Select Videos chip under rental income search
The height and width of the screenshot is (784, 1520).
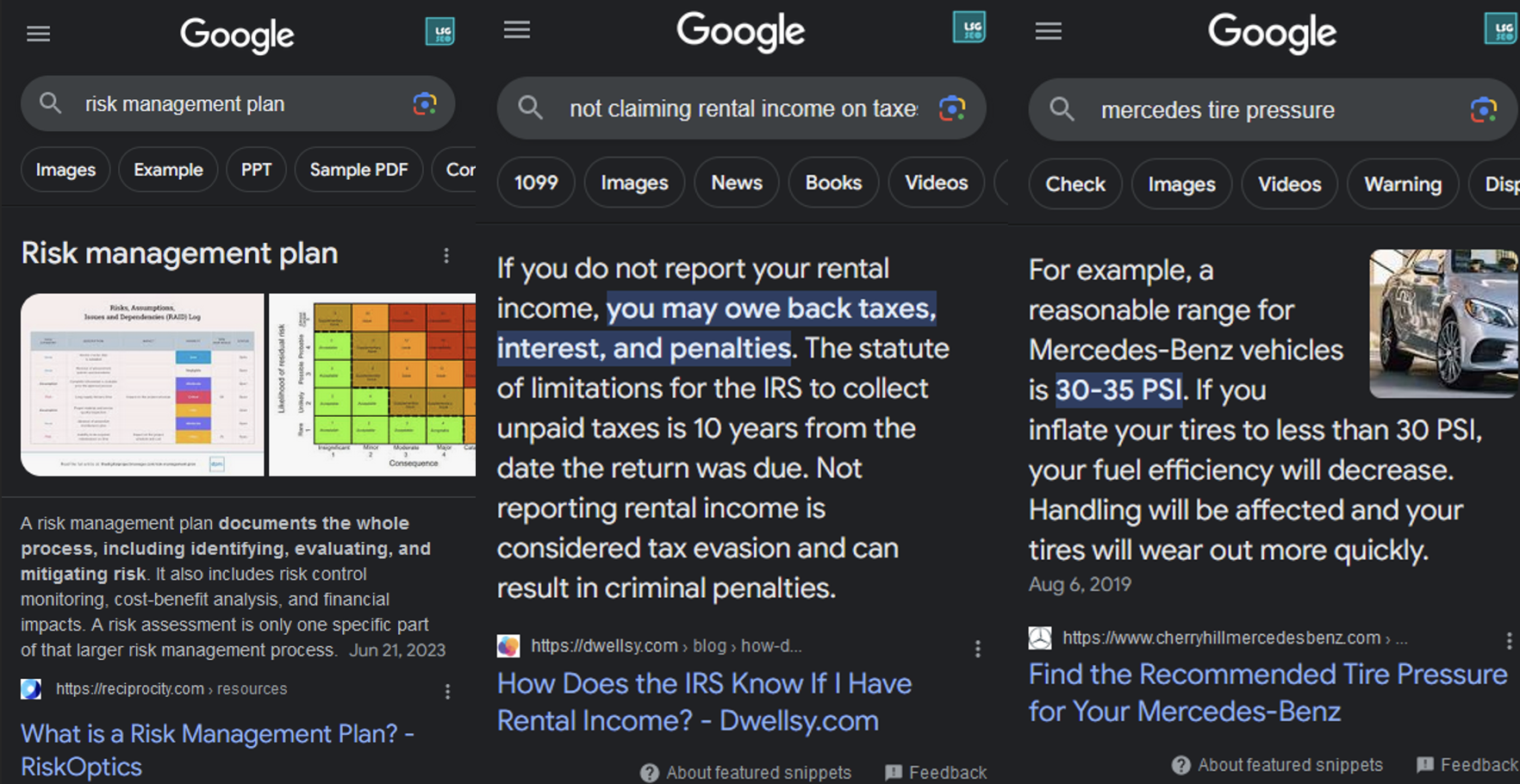pos(936,183)
